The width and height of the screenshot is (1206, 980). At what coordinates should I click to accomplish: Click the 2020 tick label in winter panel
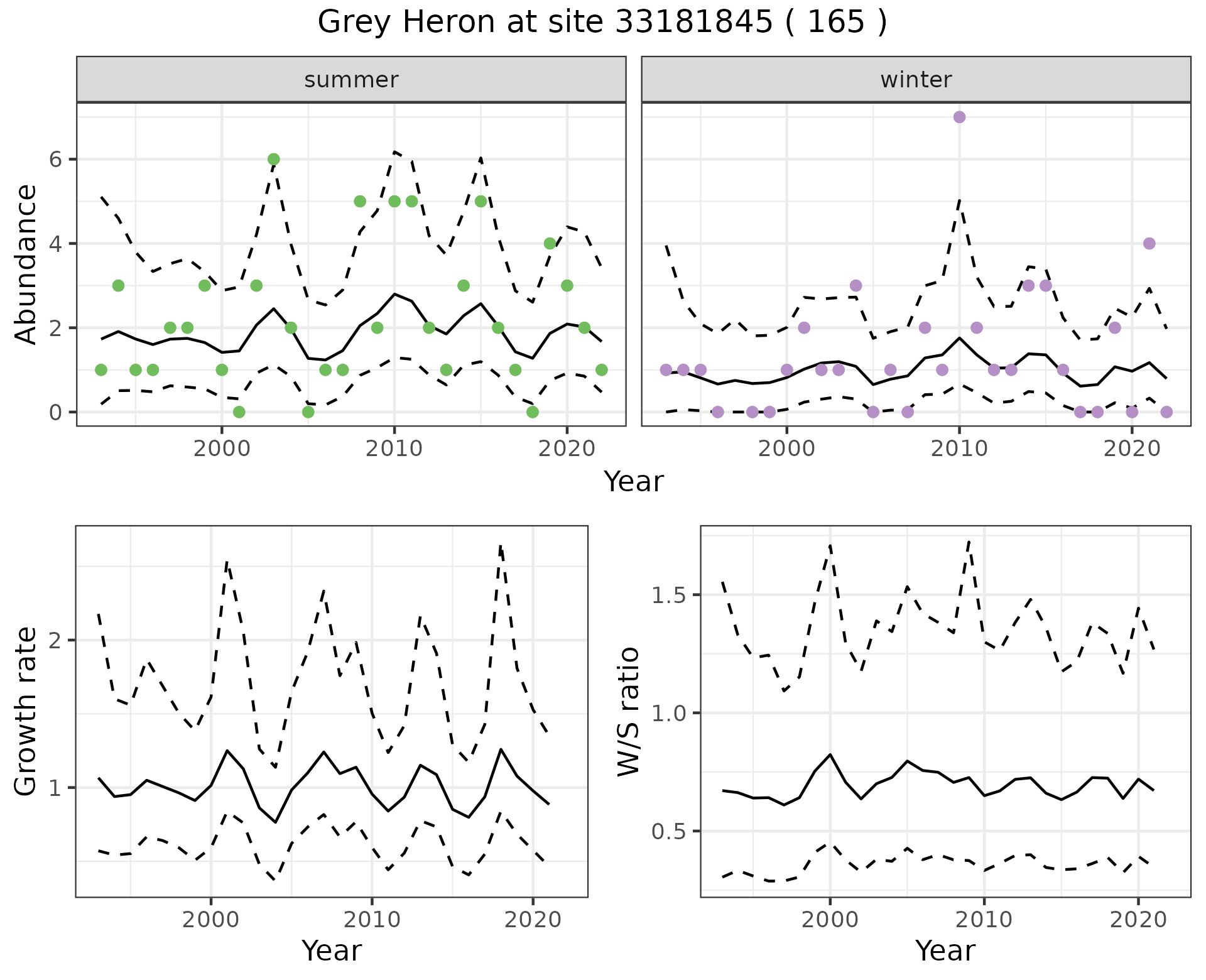click(x=1131, y=449)
